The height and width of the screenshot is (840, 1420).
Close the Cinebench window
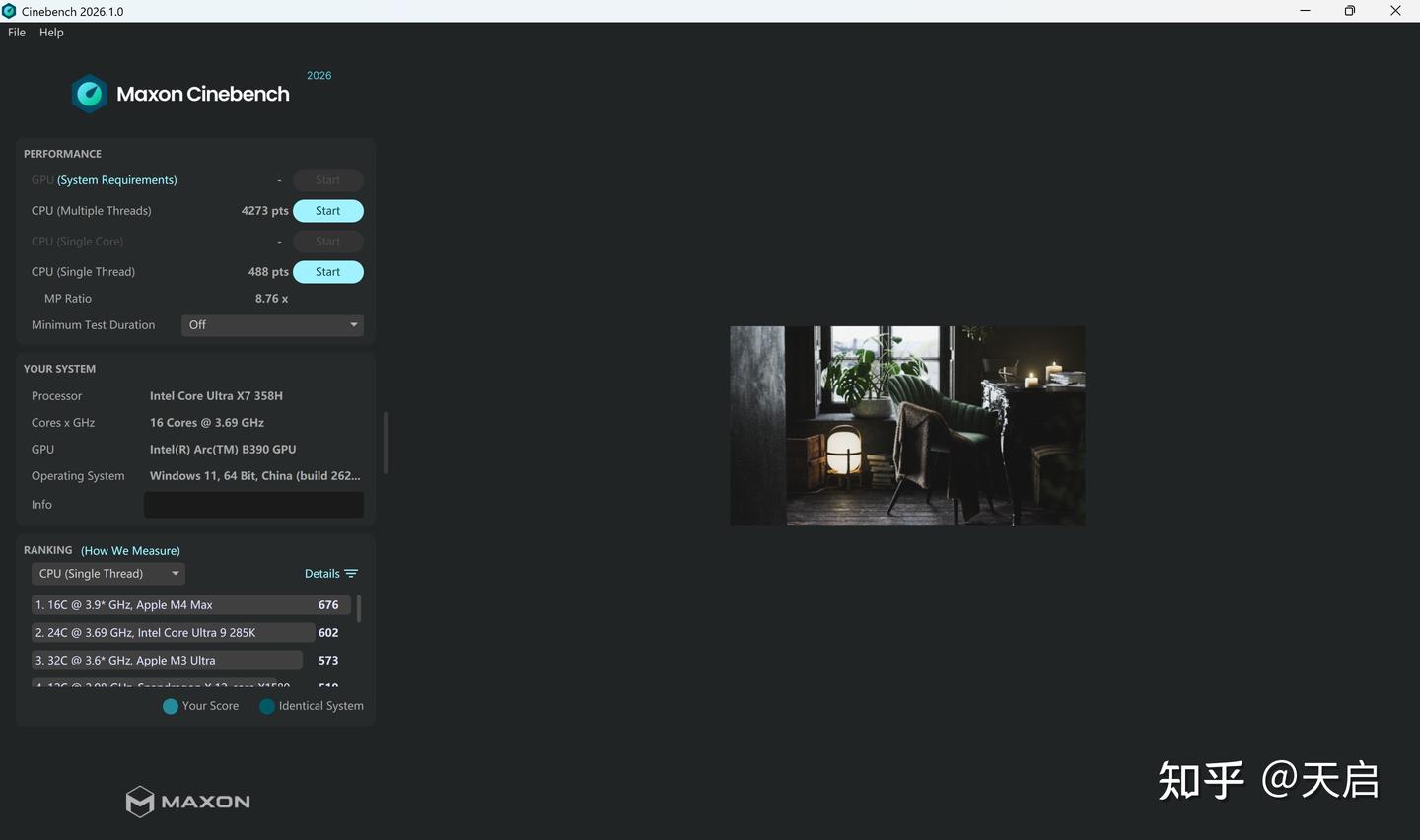point(1396,11)
